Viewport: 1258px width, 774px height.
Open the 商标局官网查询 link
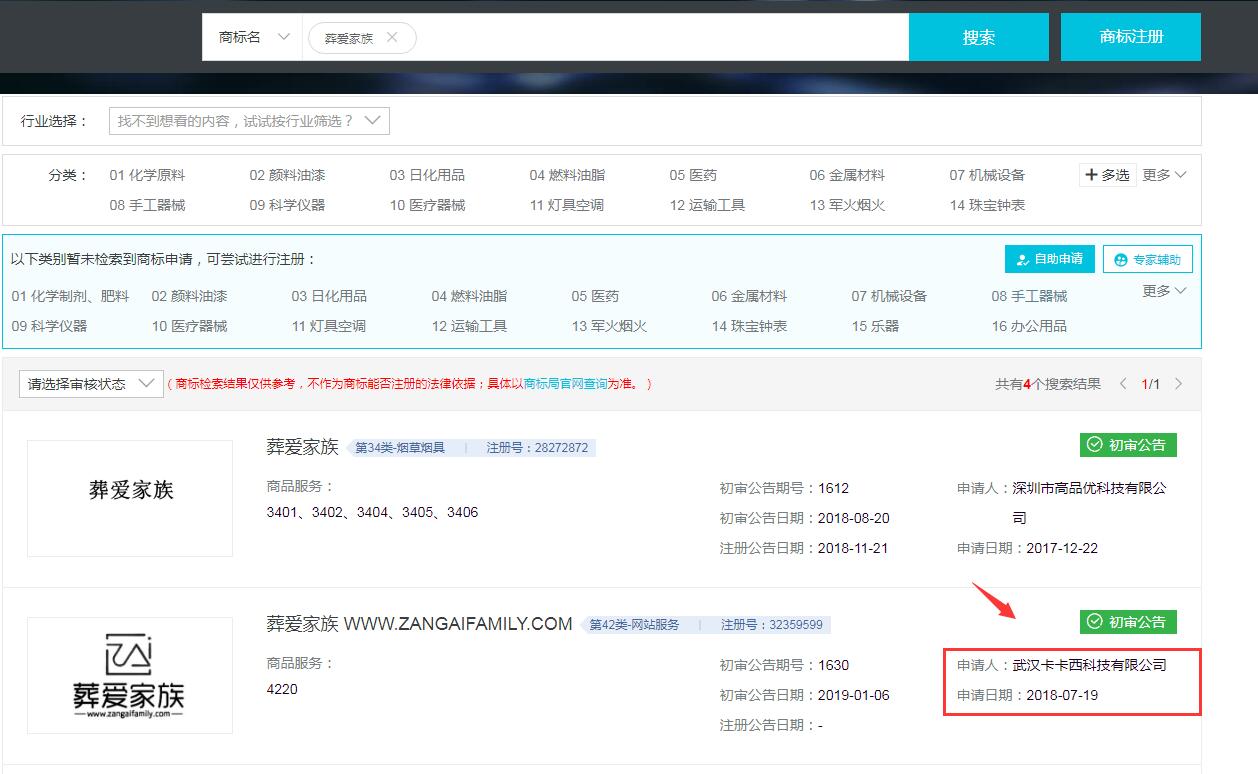[x=566, y=384]
